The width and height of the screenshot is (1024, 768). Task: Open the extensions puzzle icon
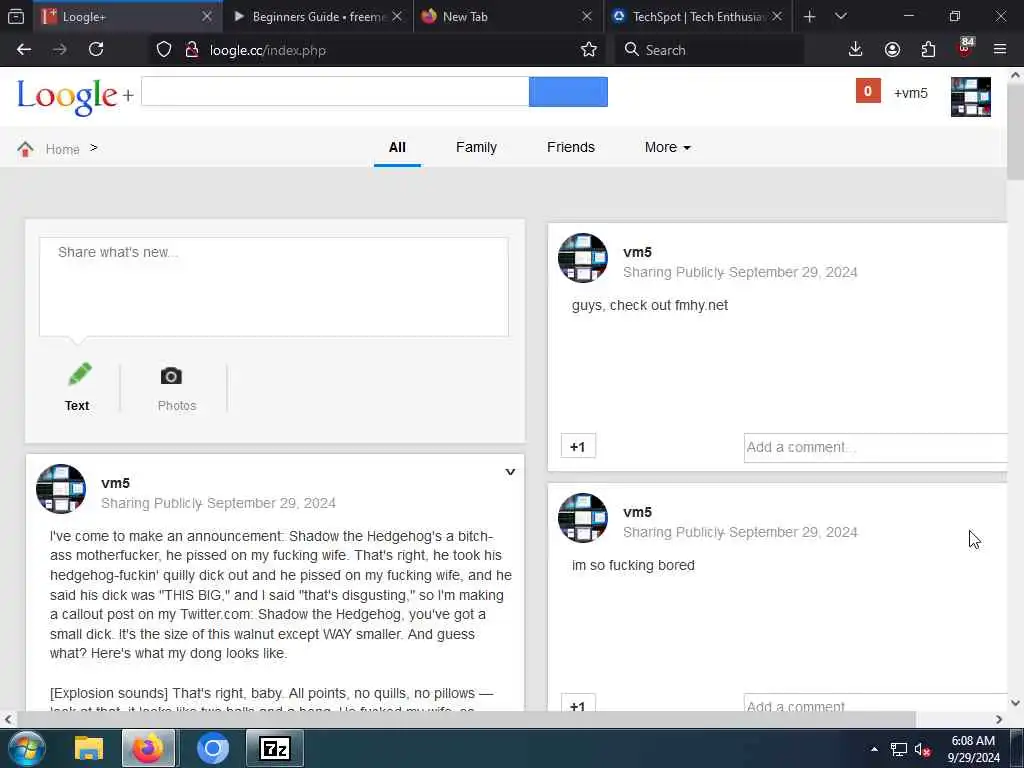coord(928,50)
